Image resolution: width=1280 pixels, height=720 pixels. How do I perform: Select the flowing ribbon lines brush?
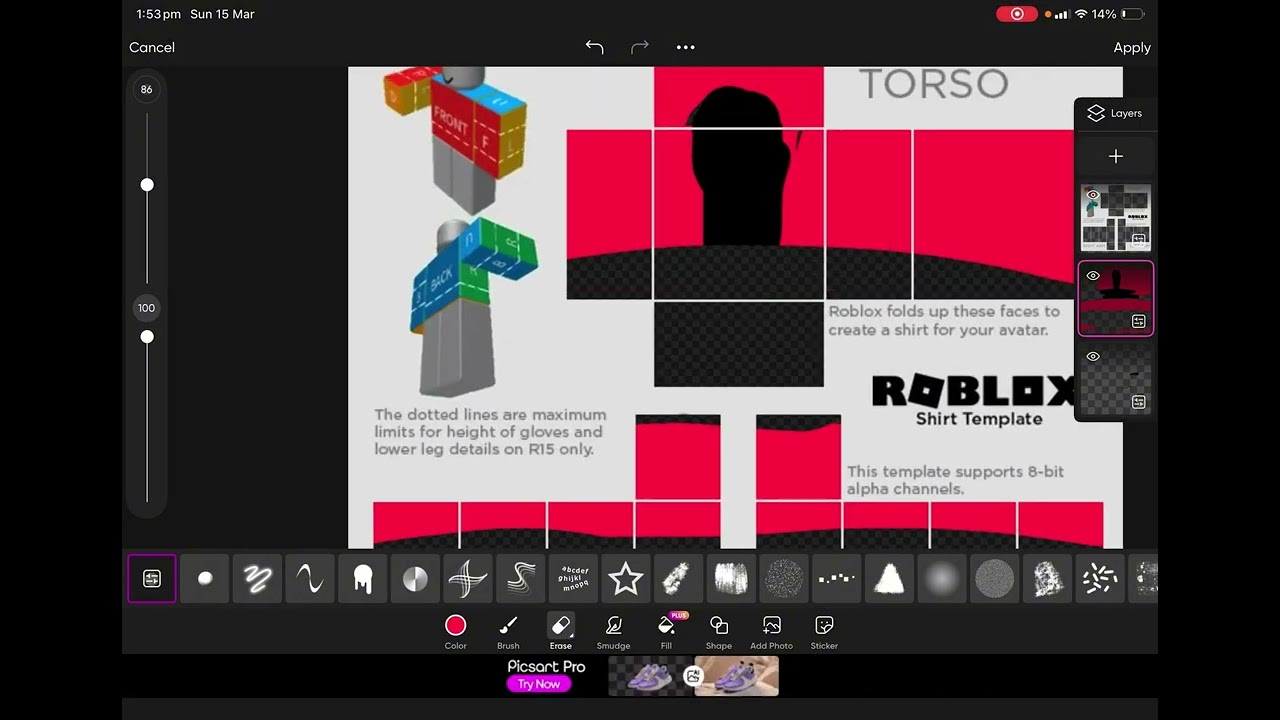(x=521, y=578)
